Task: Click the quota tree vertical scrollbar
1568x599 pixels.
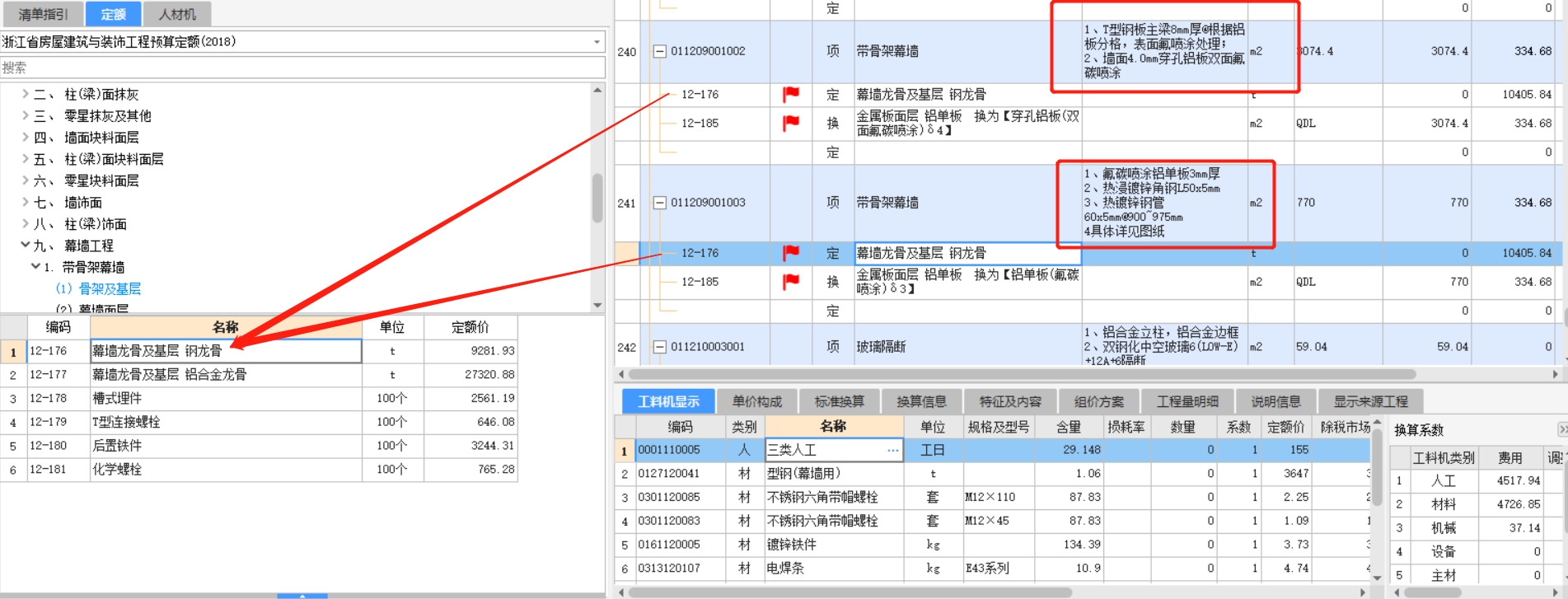Action: 597,198
